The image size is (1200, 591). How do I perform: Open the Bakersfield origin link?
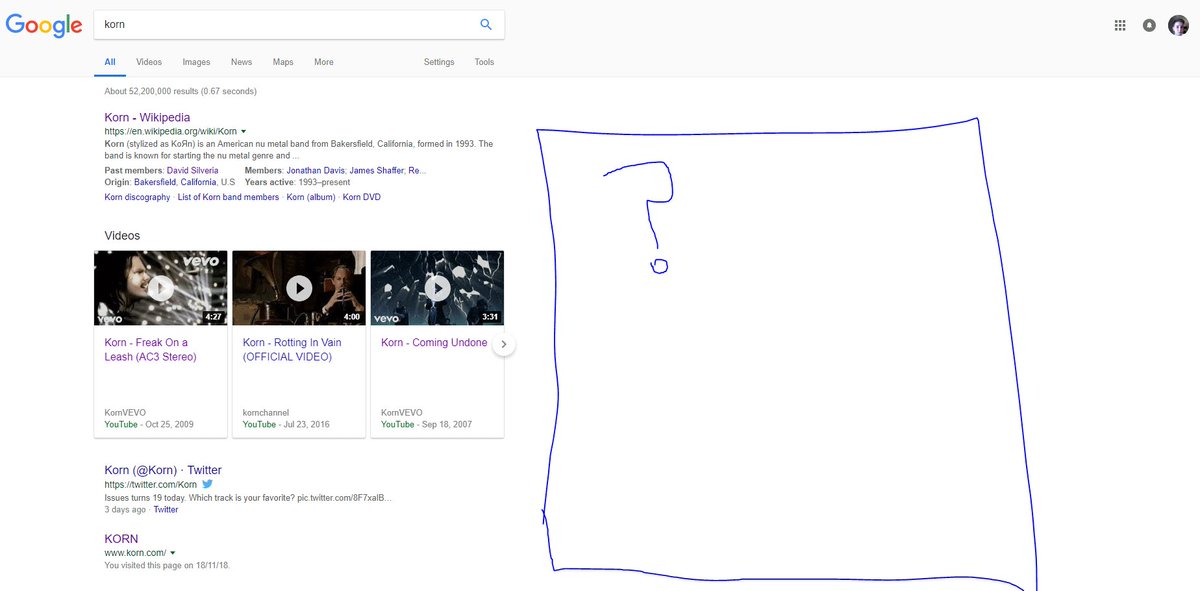click(154, 182)
